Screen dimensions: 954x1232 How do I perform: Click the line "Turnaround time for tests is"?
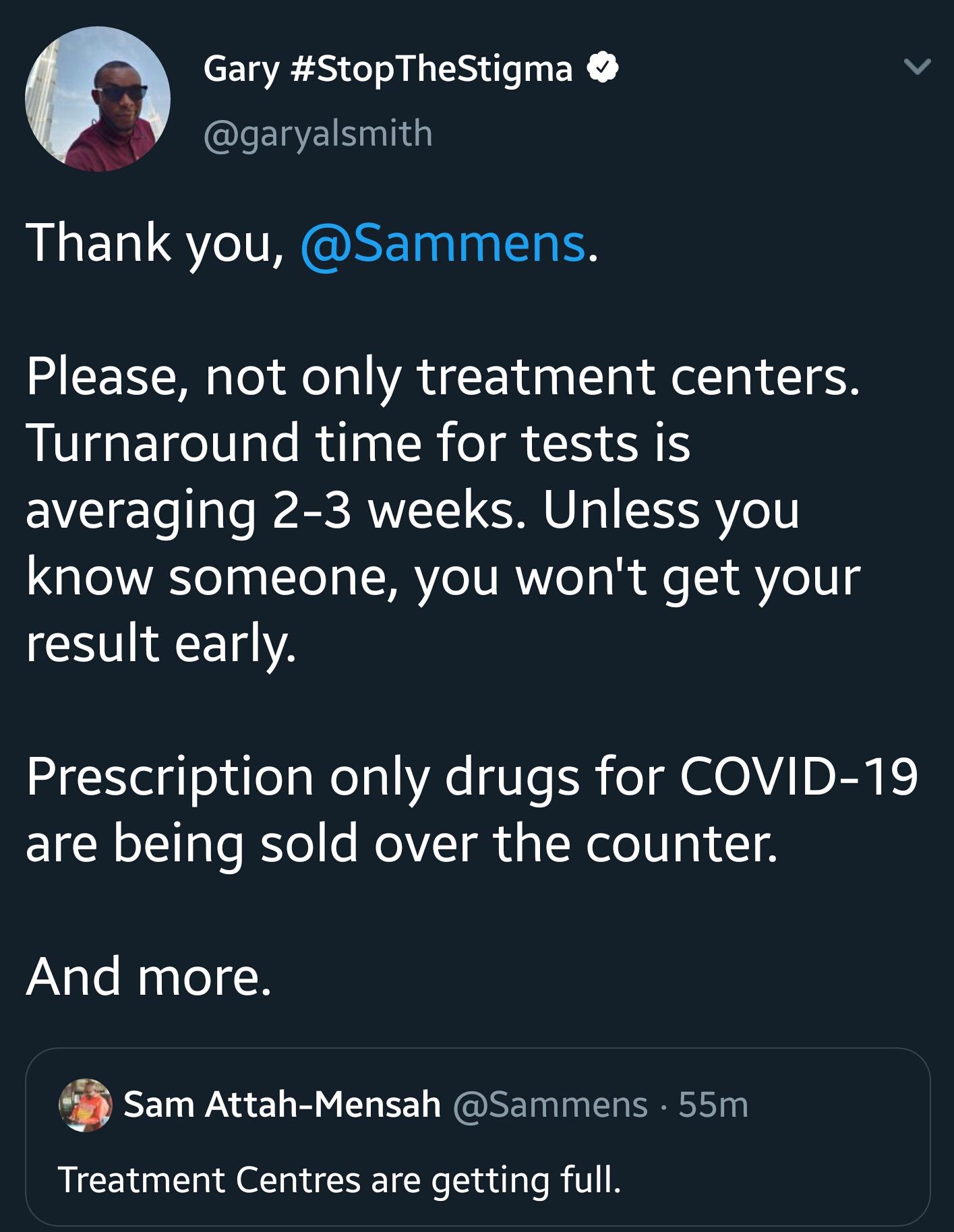(x=358, y=443)
